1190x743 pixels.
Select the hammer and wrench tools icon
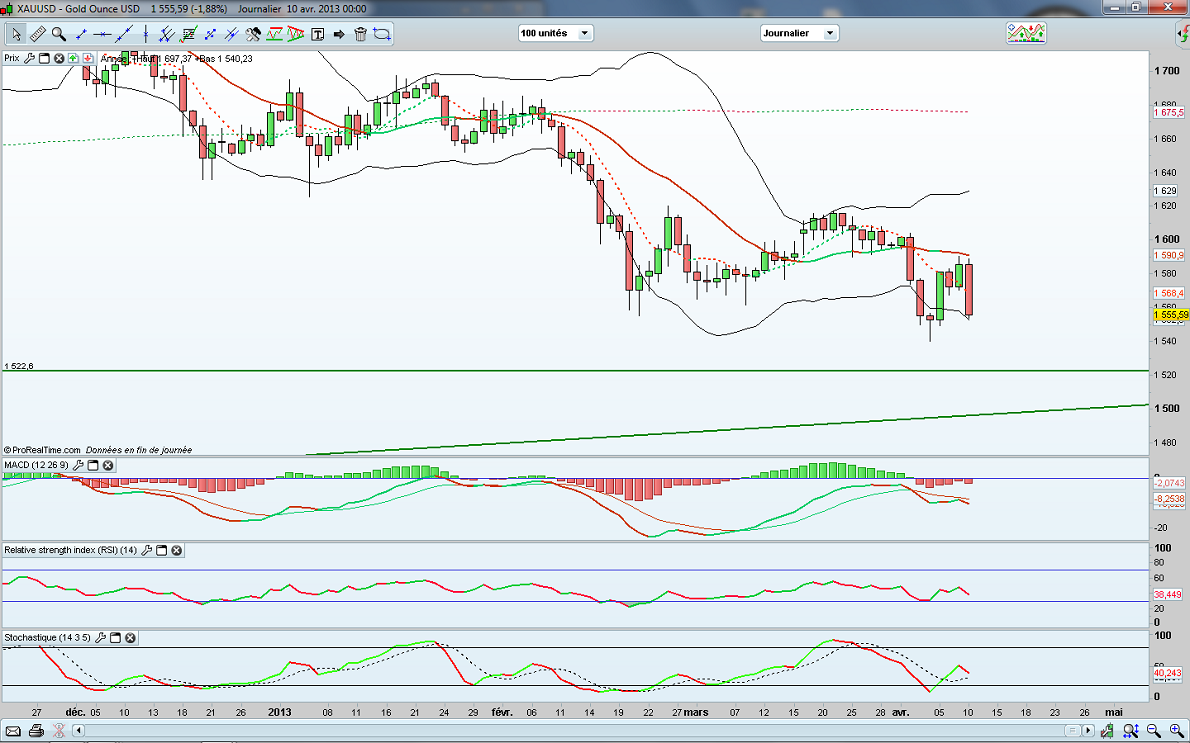(253, 34)
